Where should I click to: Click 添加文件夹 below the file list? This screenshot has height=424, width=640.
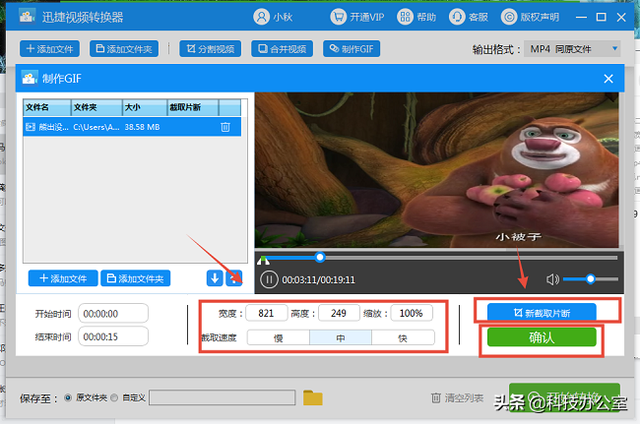click(136, 278)
